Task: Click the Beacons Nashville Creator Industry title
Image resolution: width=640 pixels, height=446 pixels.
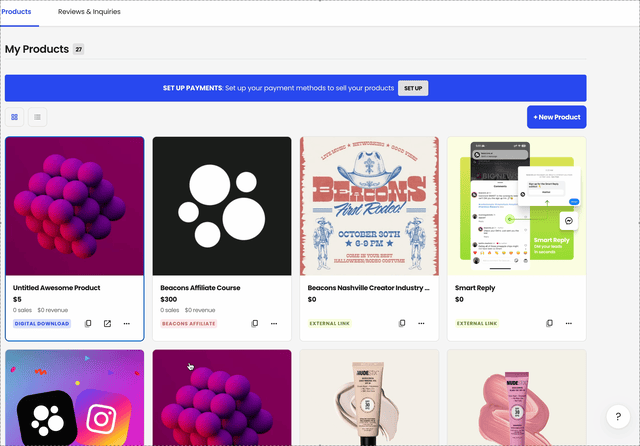Action: (x=369, y=288)
